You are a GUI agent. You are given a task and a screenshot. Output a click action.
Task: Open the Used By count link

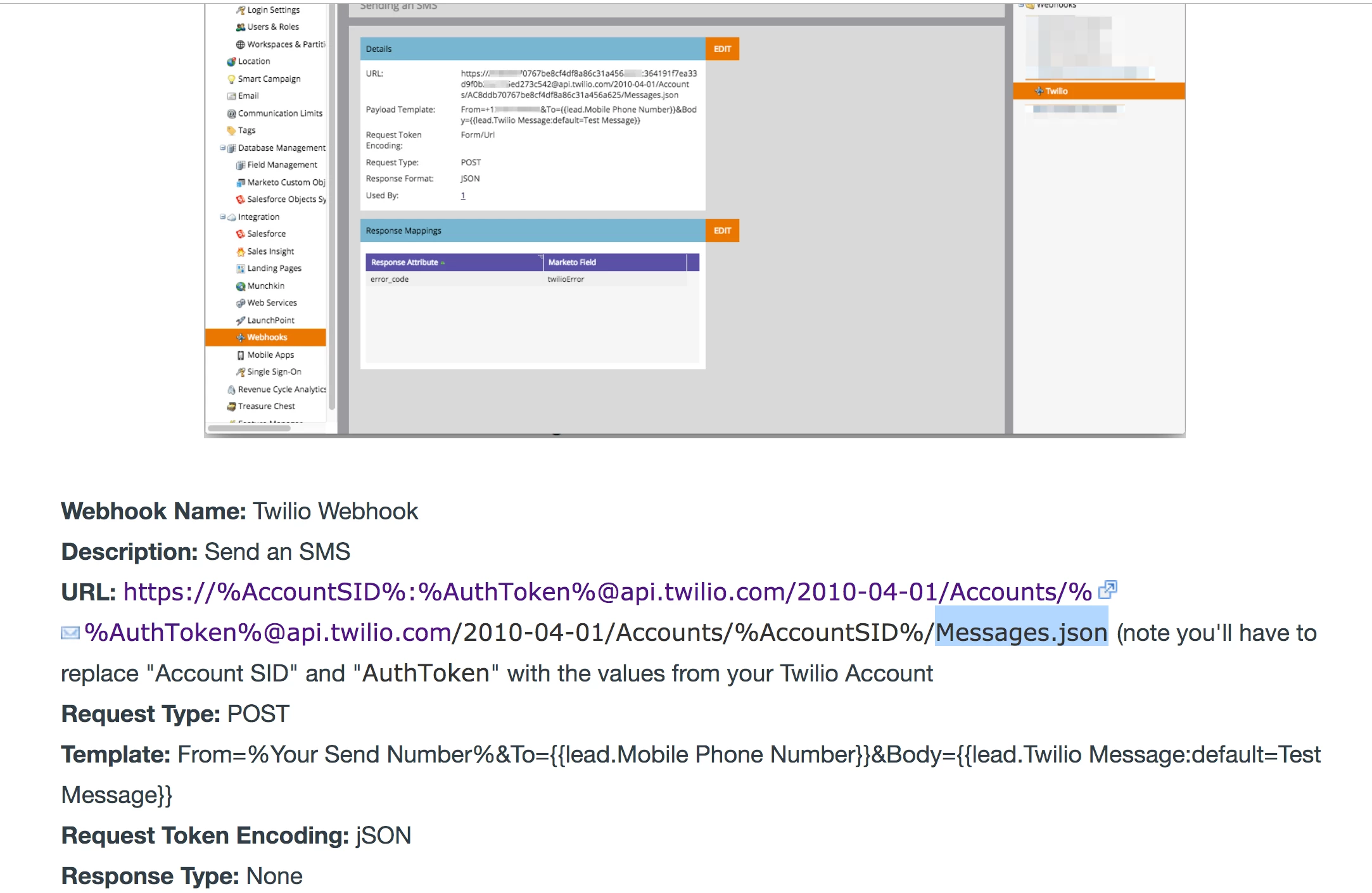pyautogui.click(x=463, y=196)
